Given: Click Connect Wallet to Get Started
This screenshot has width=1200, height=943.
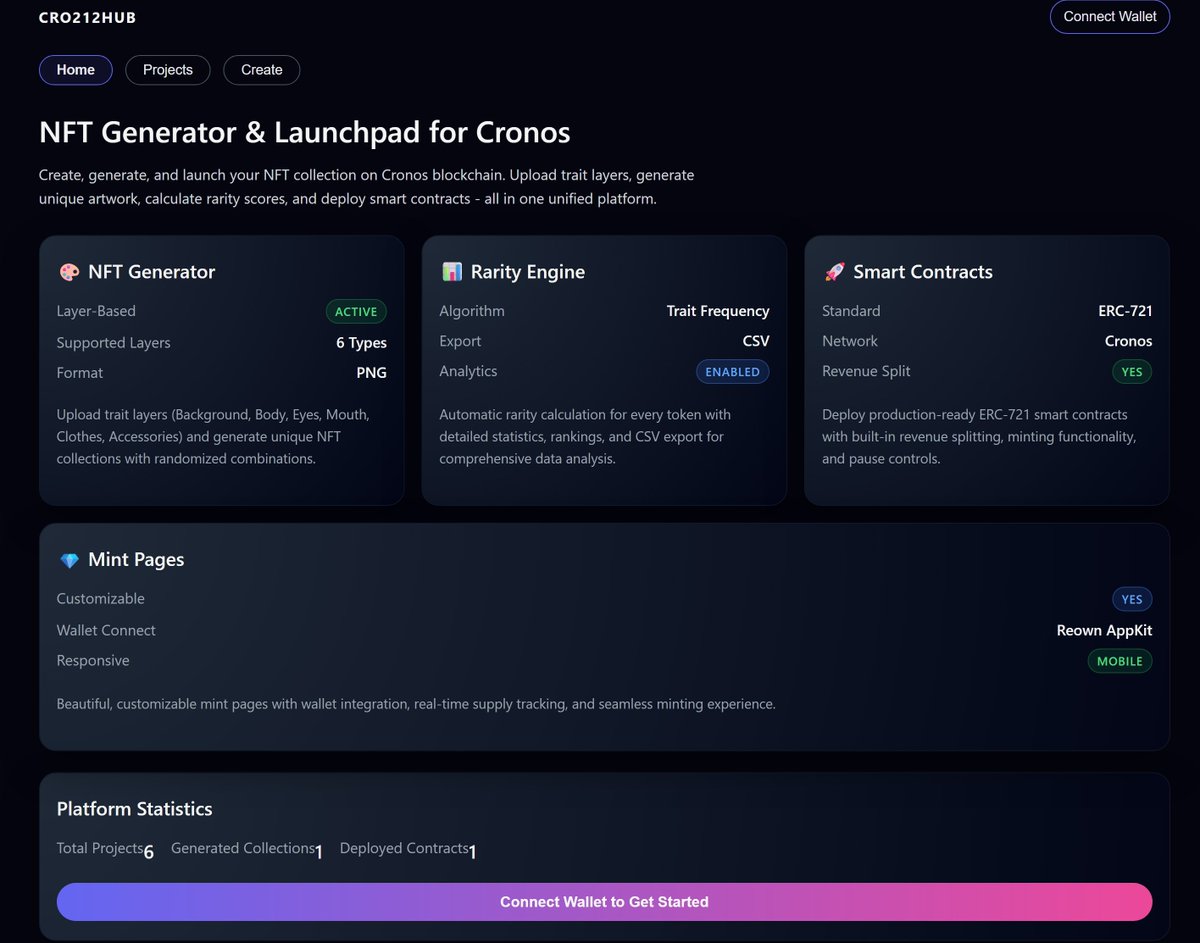Looking at the screenshot, I should (x=604, y=902).
